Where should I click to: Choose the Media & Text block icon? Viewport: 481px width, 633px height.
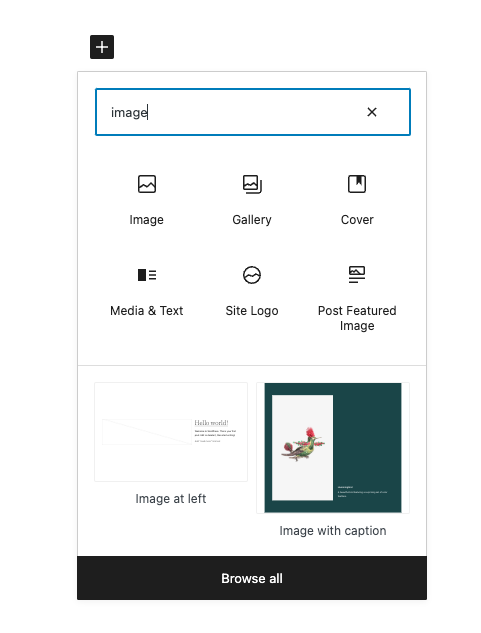click(x=147, y=275)
